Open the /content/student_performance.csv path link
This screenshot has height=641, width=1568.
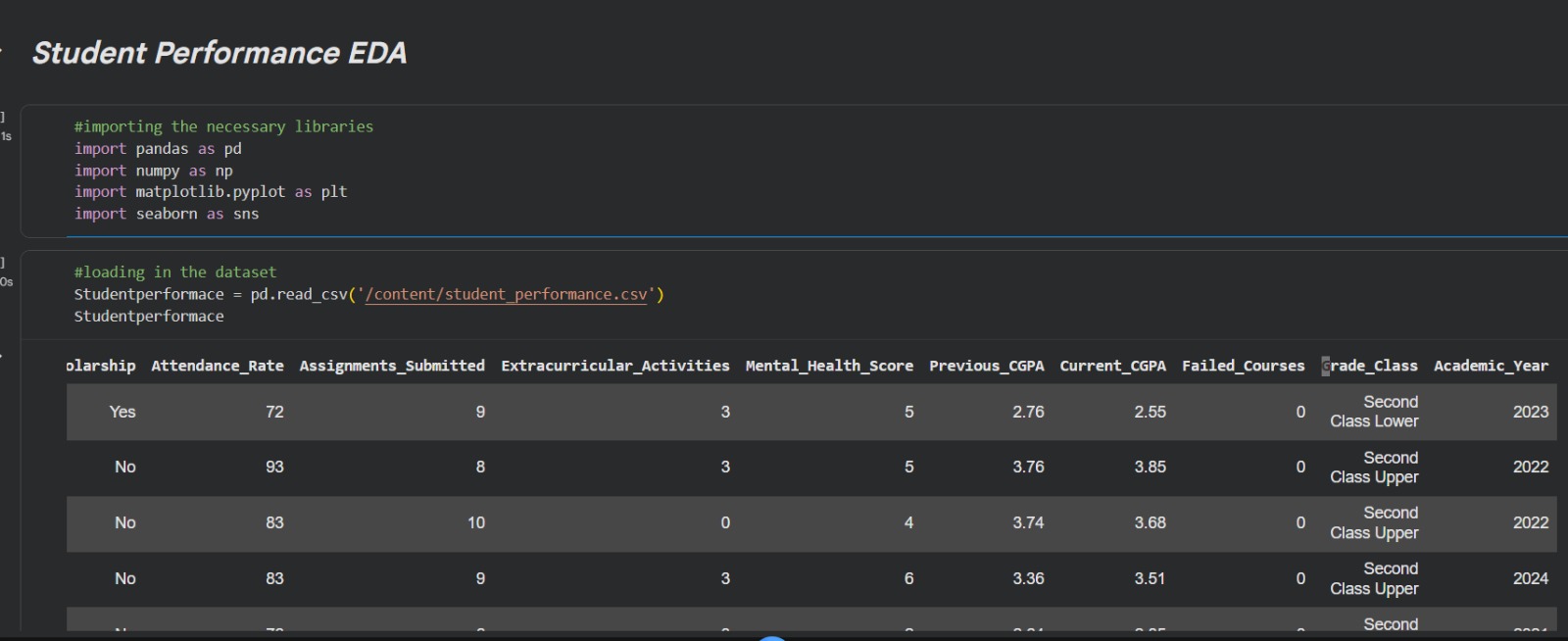[506, 294]
